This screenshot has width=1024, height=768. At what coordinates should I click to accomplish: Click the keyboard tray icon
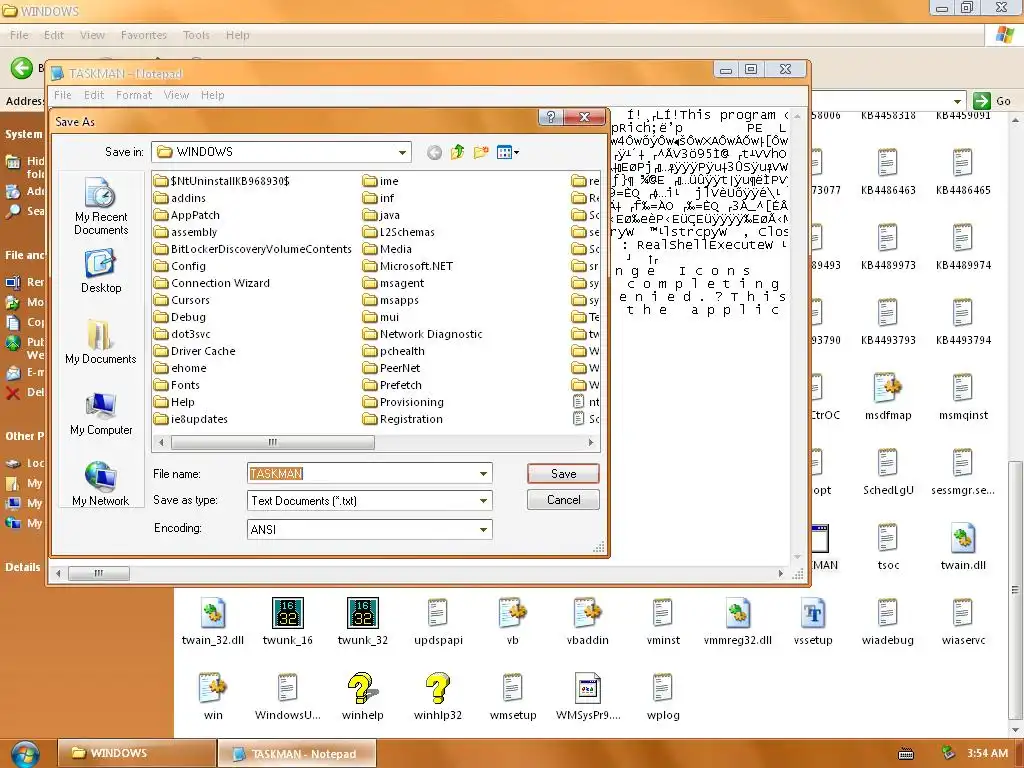click(906, 754)
